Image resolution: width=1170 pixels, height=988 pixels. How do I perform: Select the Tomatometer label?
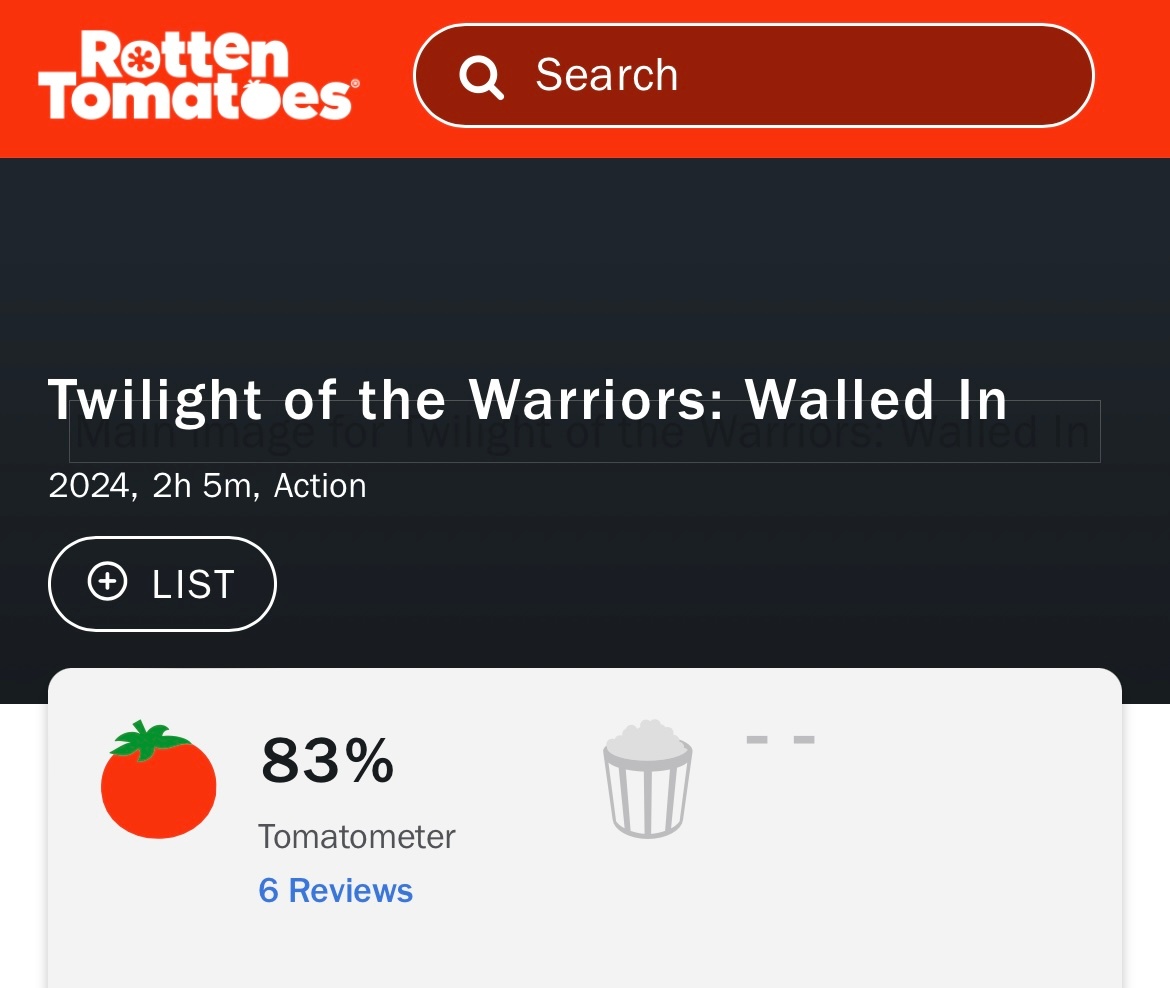357,837
